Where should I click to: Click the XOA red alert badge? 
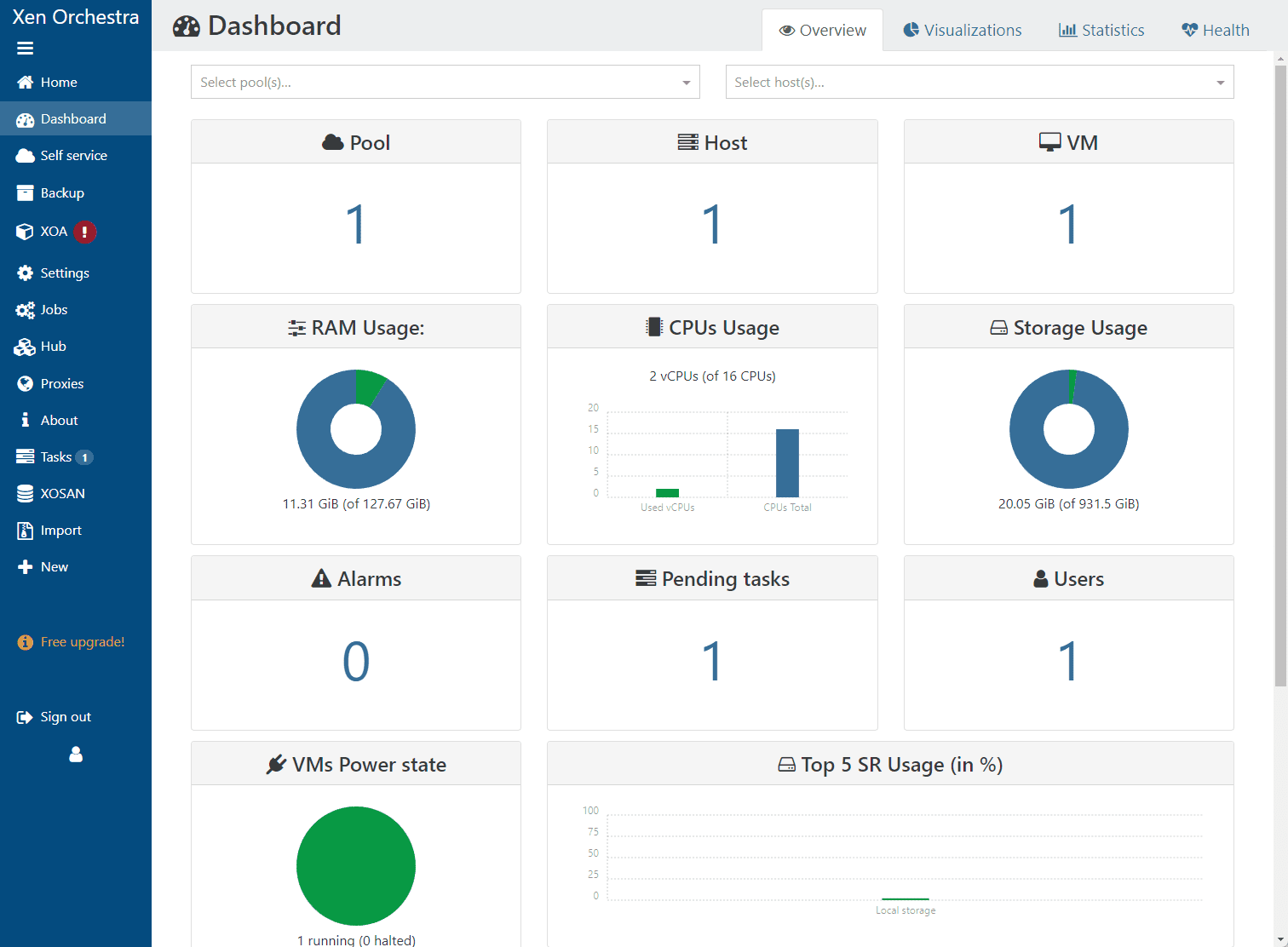tap(84, 232)
